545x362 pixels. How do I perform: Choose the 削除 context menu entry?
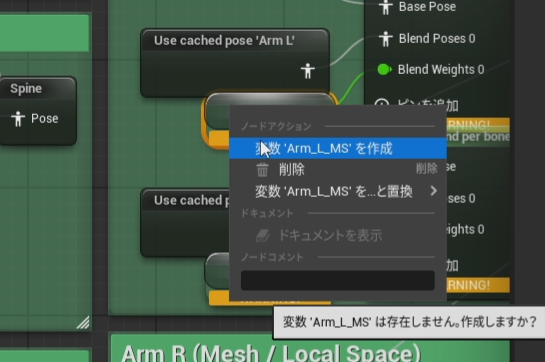[x=338, y=170]
